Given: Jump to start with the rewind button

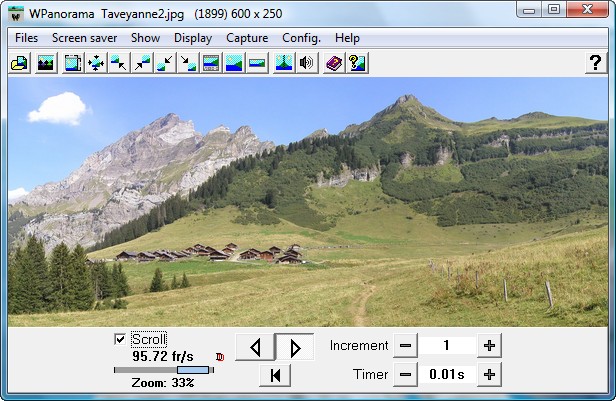Looking at the screenshot, I should pyautogui.click(x=275, y=375).
